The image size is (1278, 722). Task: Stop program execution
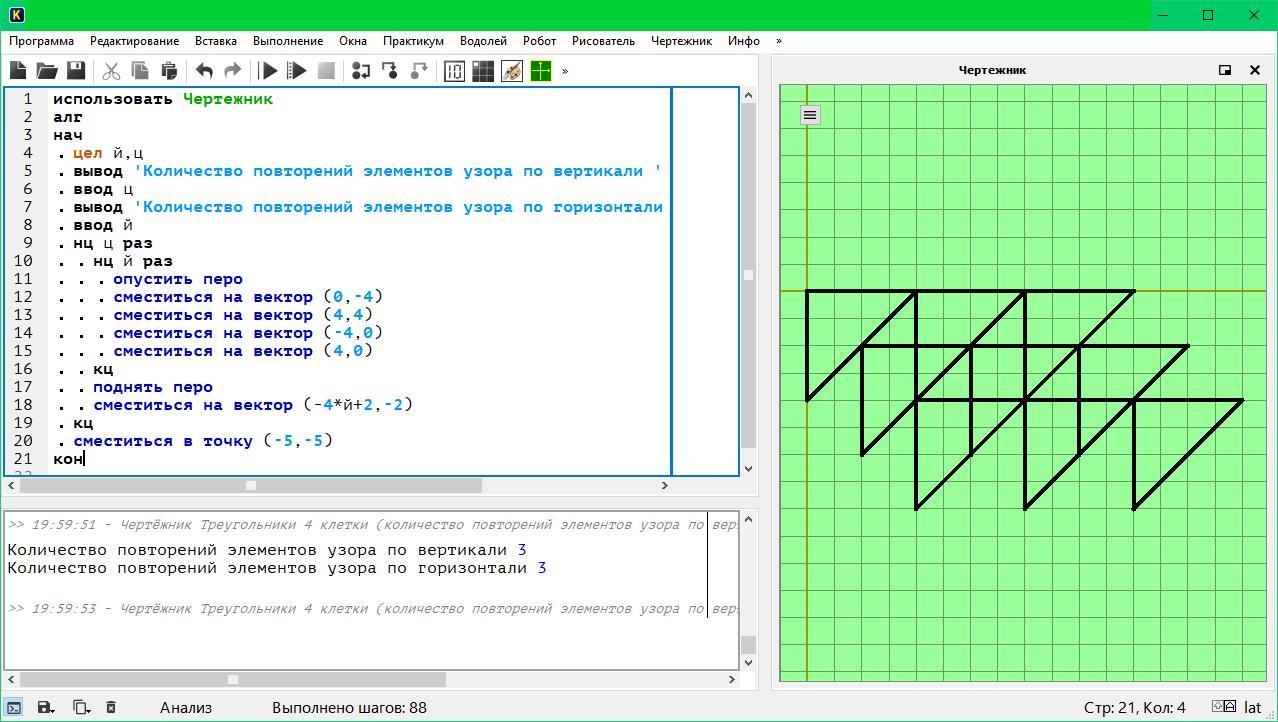tap(326, 71)
